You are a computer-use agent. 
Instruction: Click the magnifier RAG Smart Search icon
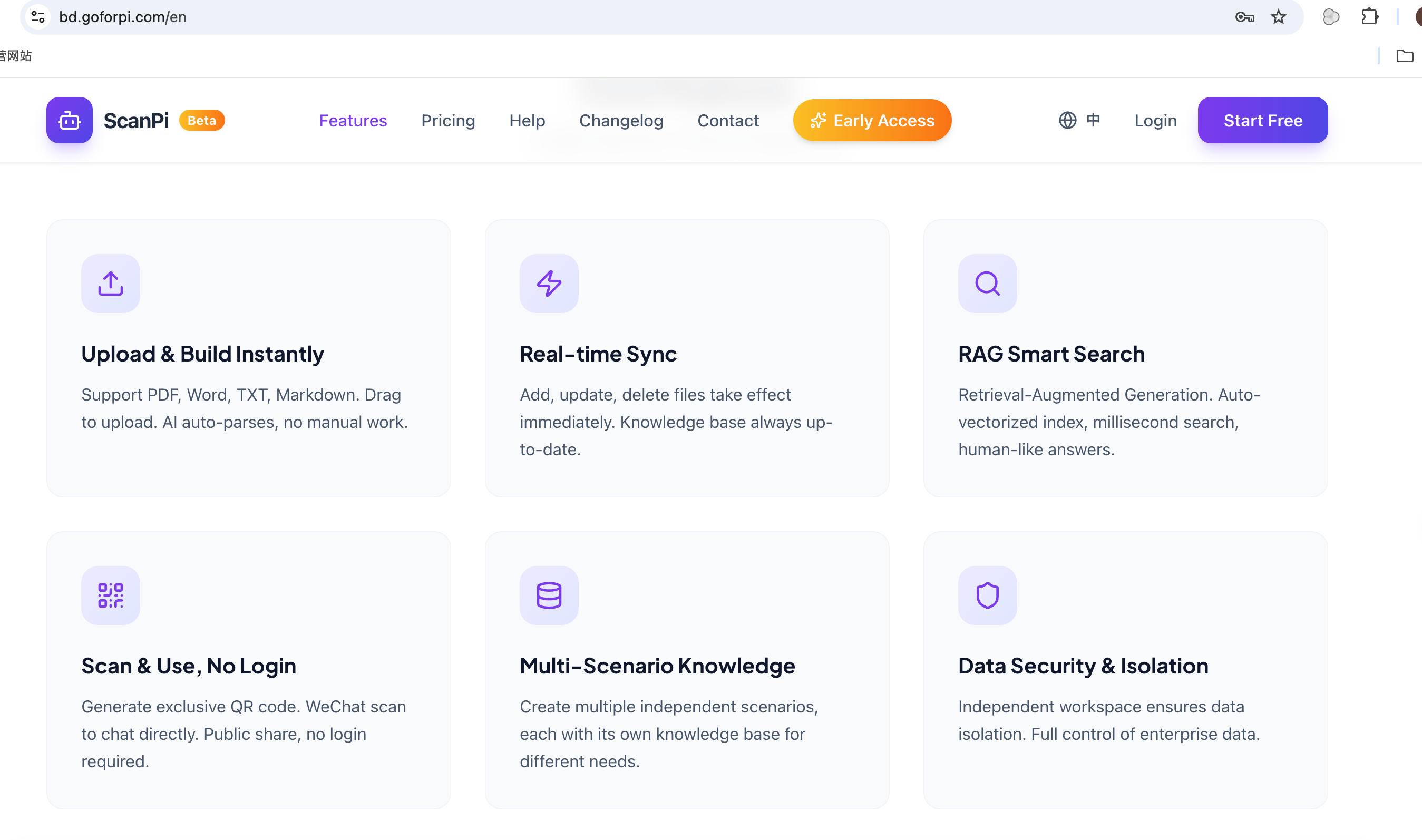click(x=987, y=283)
